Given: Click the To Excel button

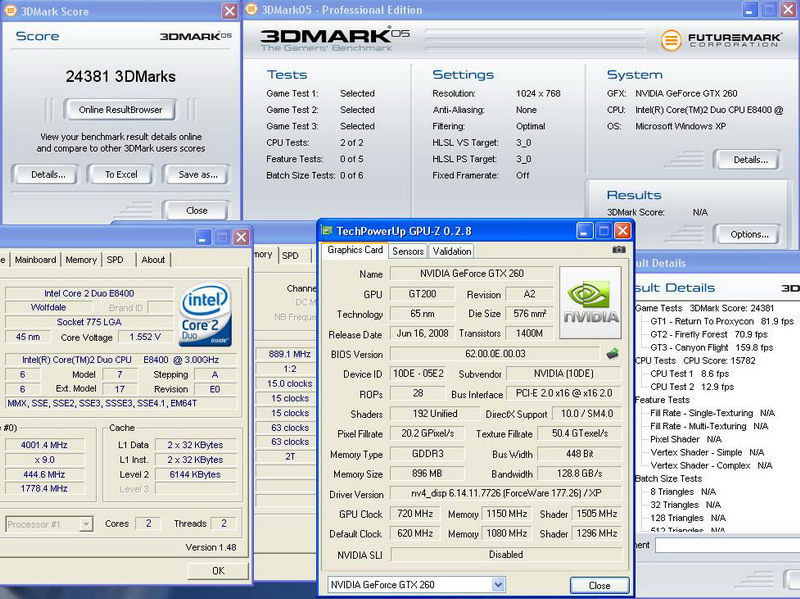Looking at the screenshot, I should (121, 174).
